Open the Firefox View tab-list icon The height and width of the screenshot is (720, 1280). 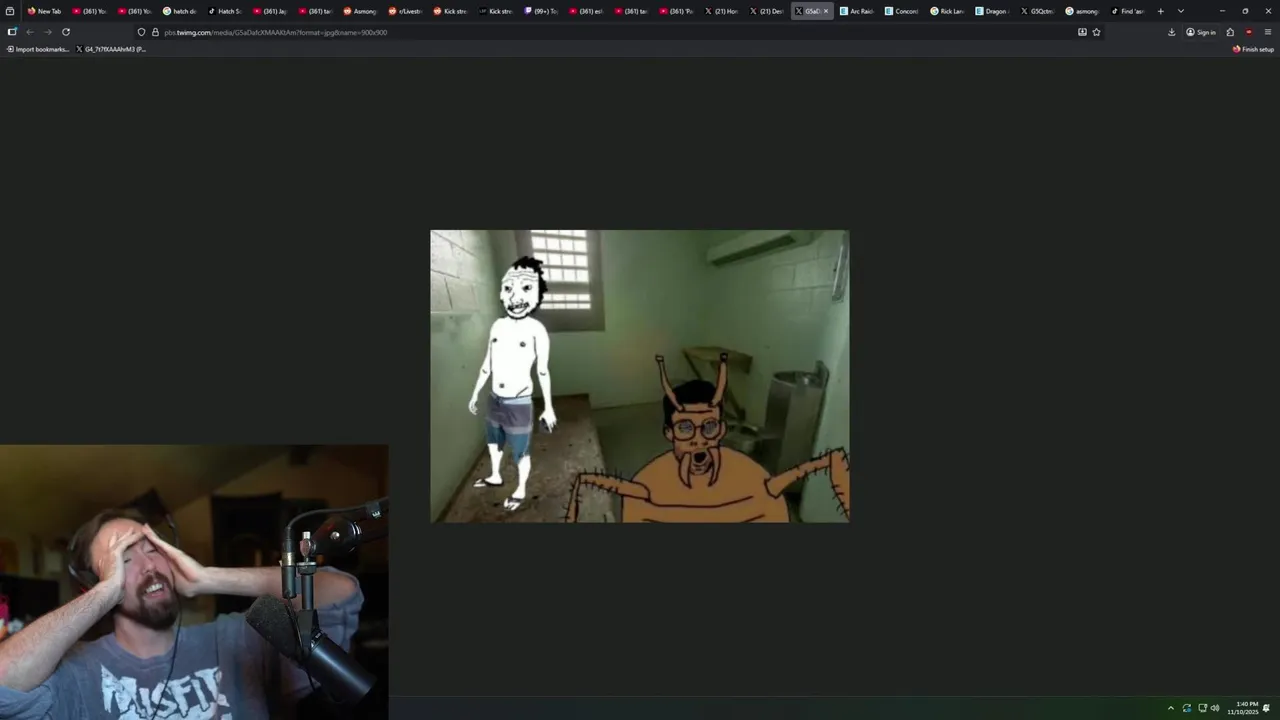coord(10,11)
